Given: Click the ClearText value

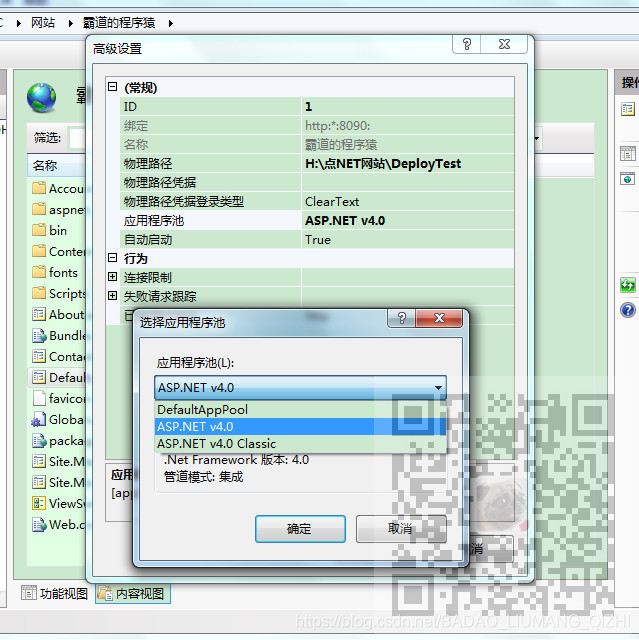Looking at the screenshot, I should coord(332,202).
